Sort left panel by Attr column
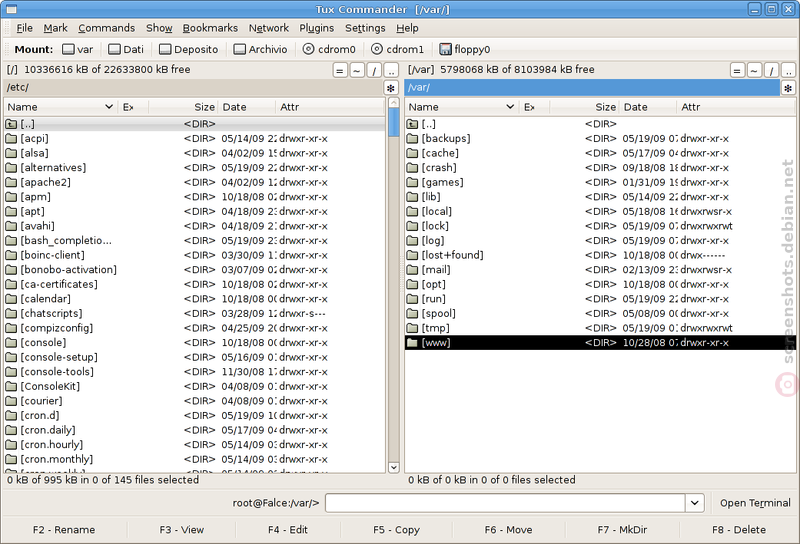800x544 pixels. coord(330,107)
